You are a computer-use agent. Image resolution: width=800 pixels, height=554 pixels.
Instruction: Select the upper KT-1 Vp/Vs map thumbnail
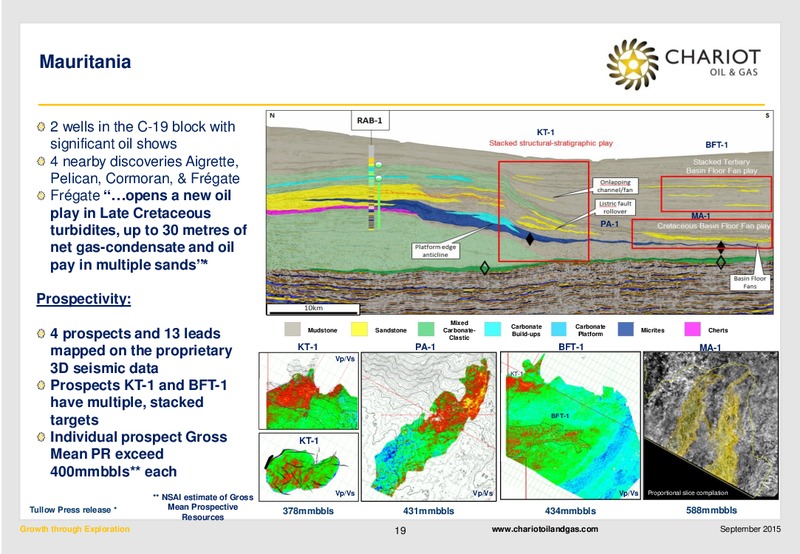(309, 391)
